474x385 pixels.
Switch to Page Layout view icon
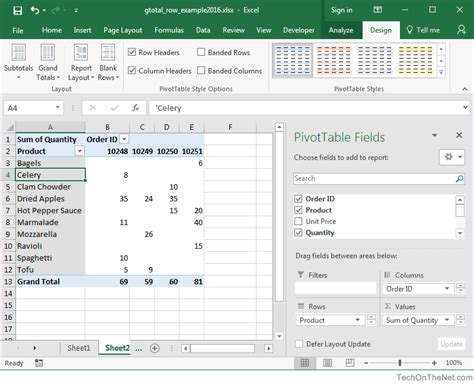pos(327,363)
